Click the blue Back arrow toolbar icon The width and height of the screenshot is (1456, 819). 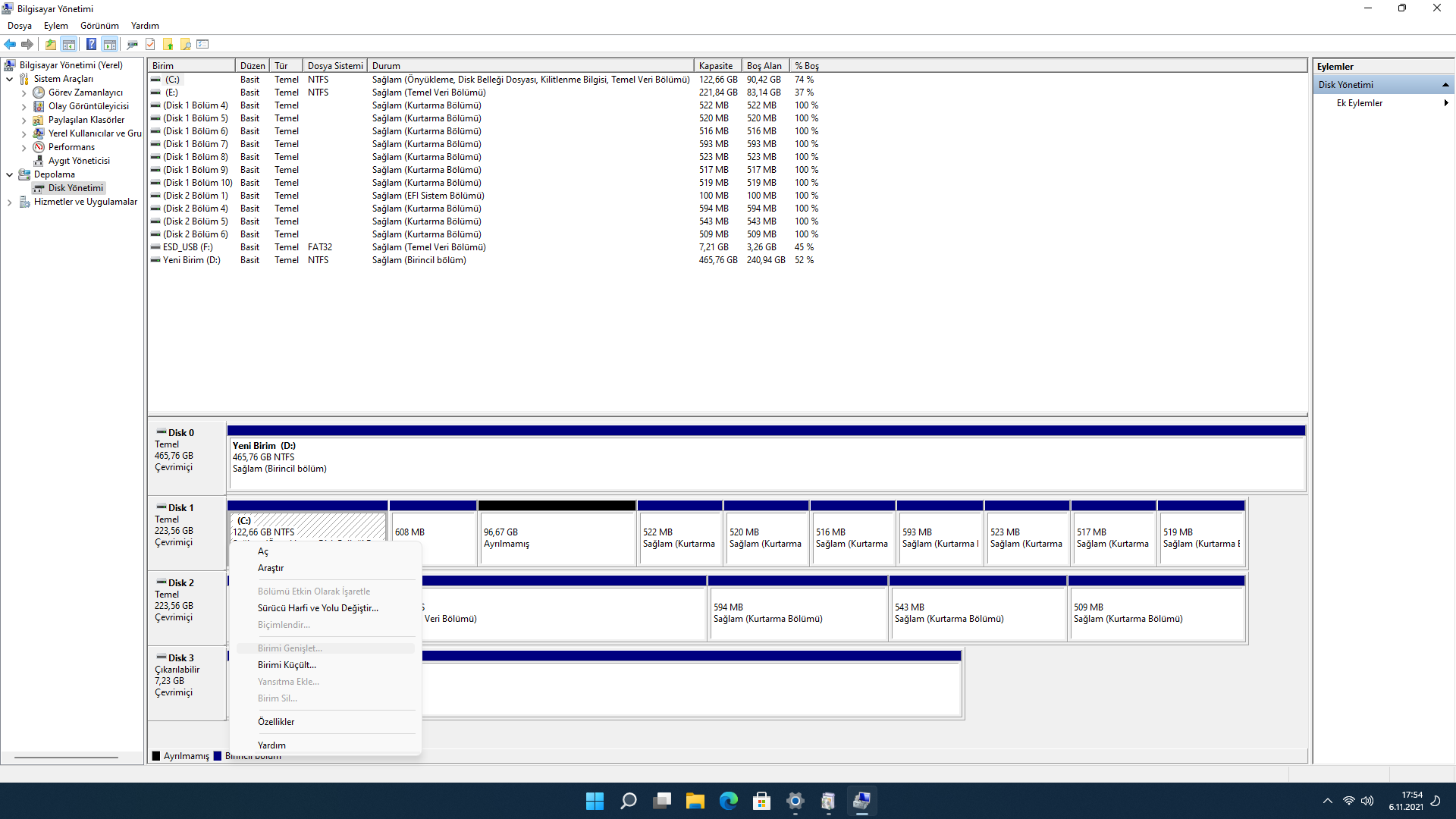point(10,44)
